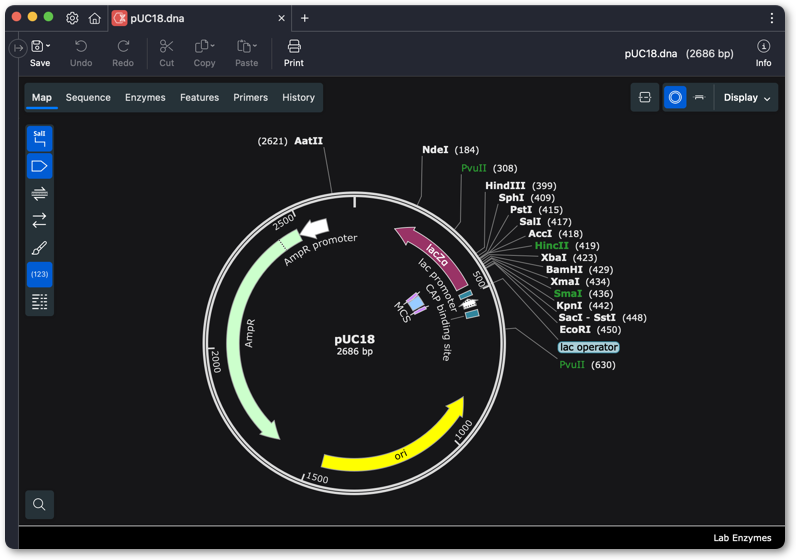
Task: Open the Save dropdown arrow
Action: click(48, 46)
